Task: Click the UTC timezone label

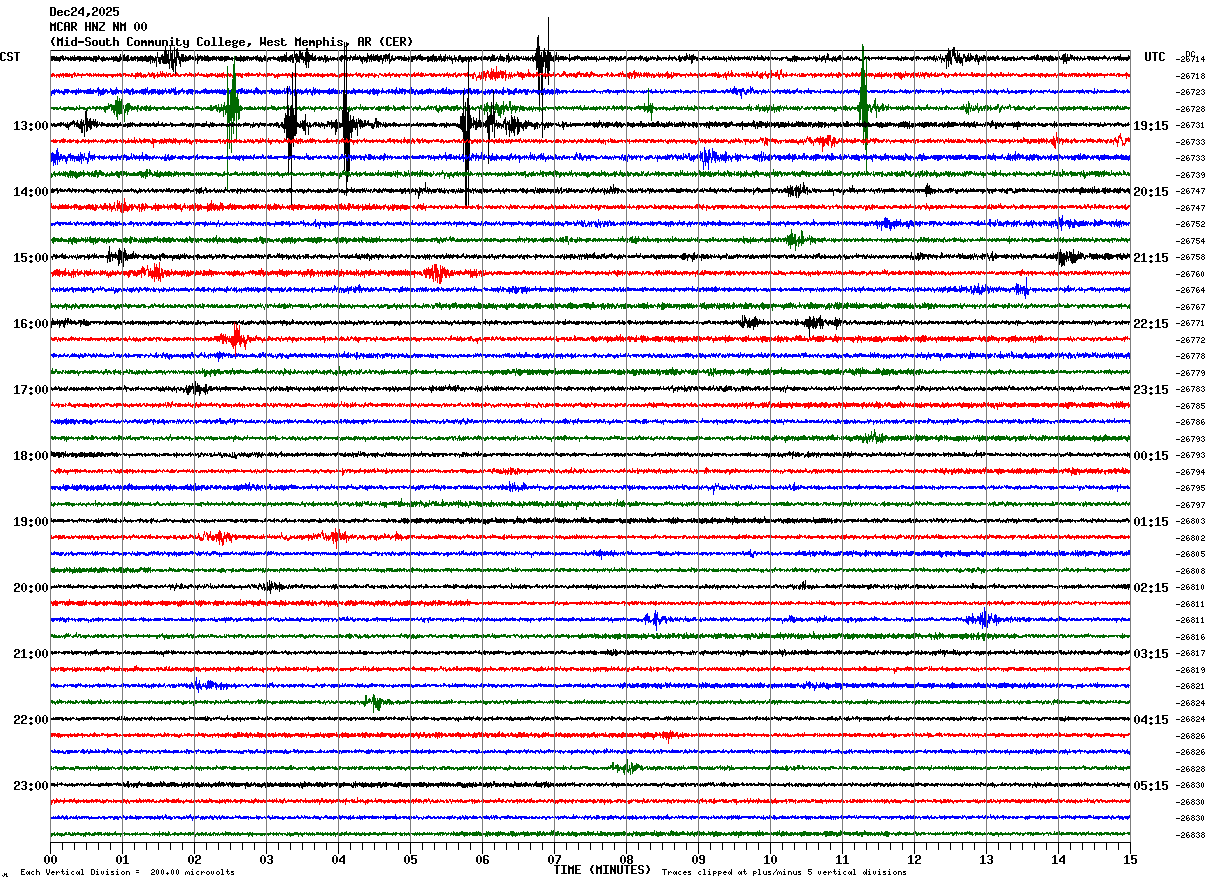Action: [1155, 57]
